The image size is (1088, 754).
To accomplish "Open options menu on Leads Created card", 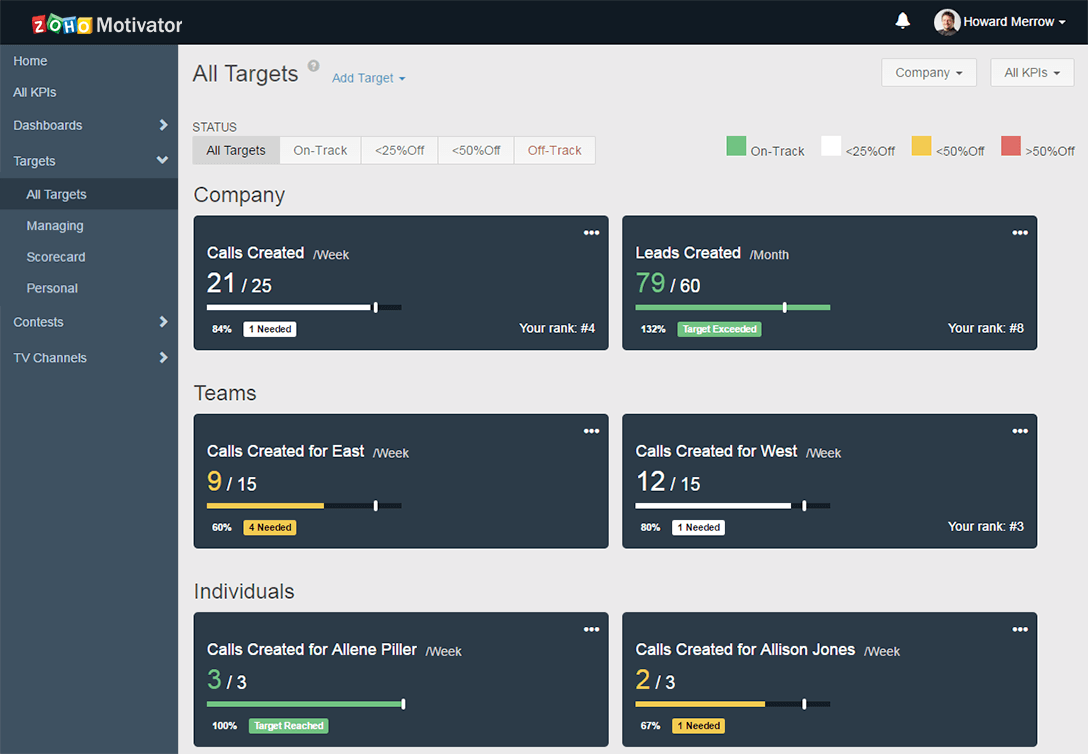I will click(1019, 233).
